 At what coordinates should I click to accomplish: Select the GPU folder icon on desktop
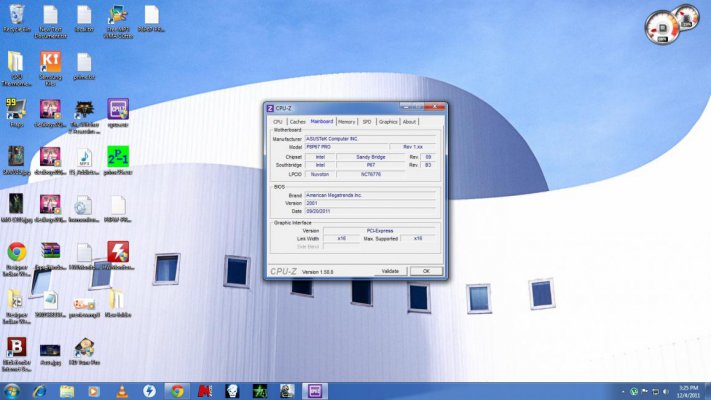click(16, 68)
